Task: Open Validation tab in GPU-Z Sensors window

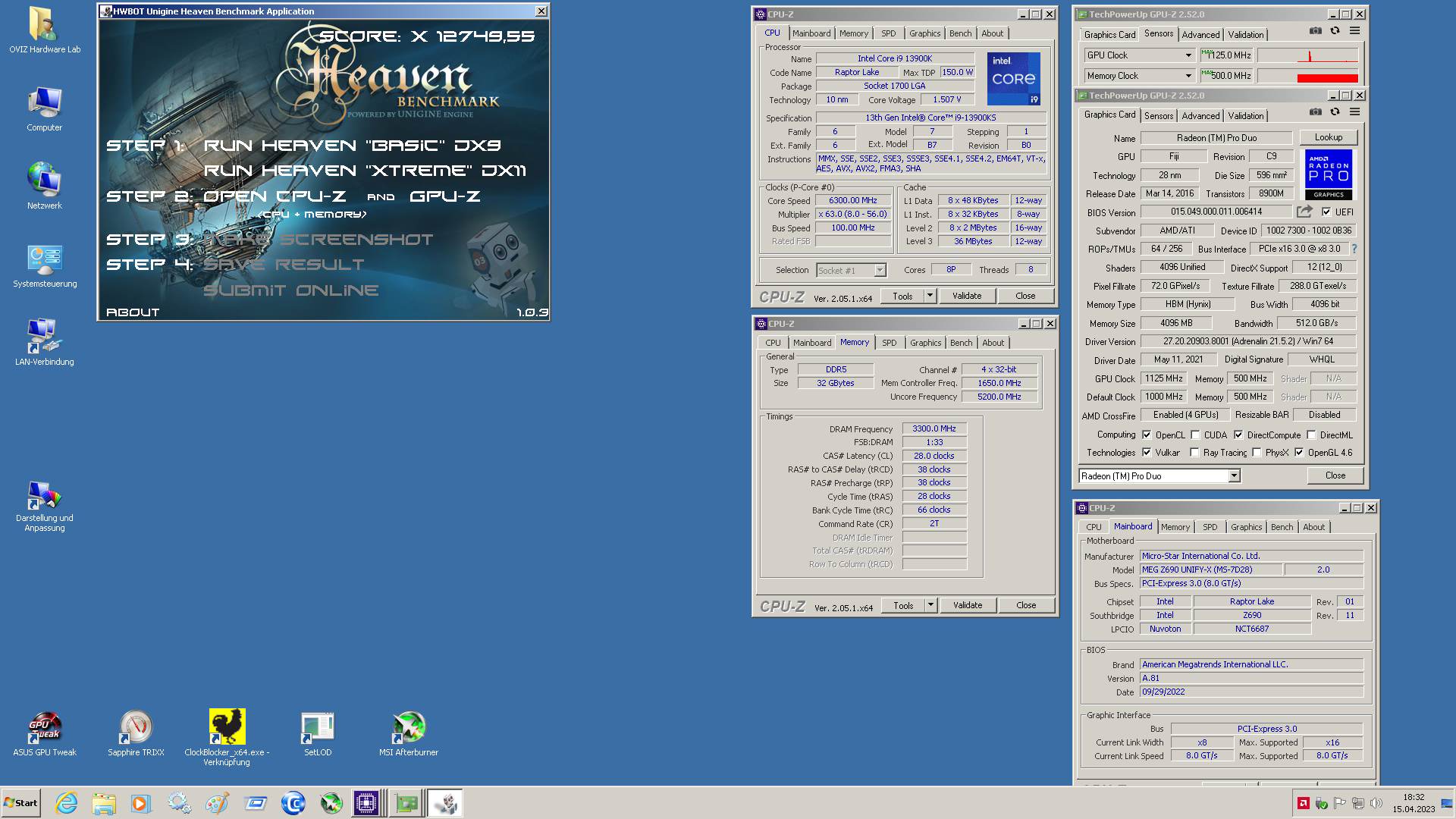Action: pos(1245,35)
